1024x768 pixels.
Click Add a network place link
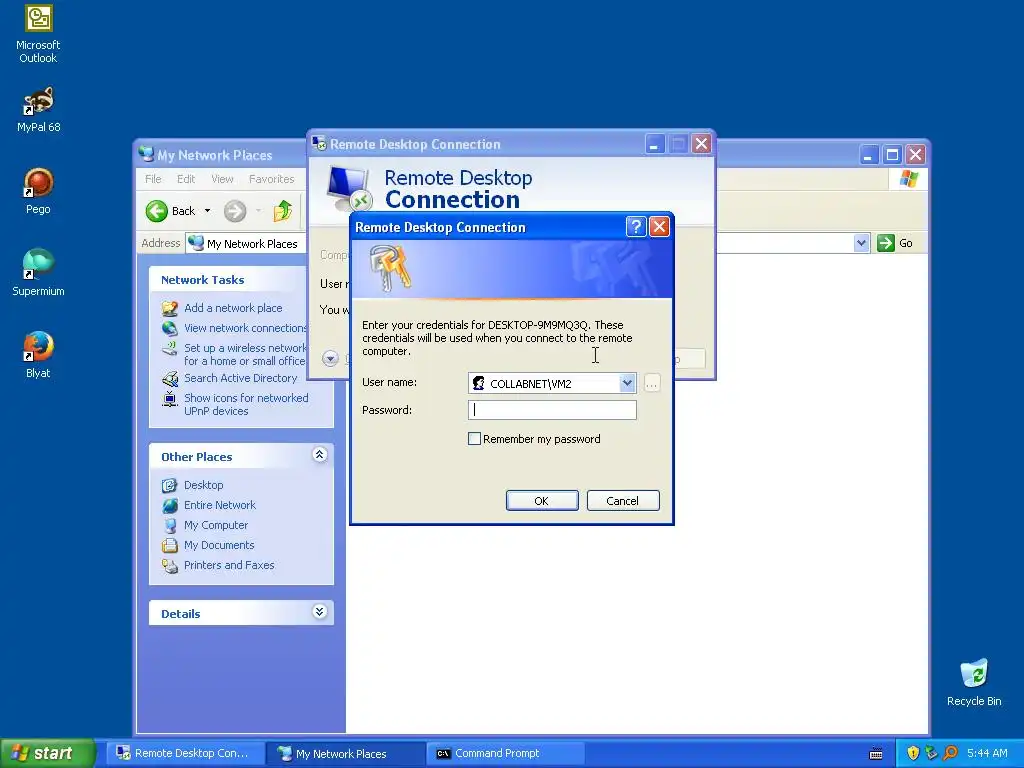click(233, 308)
